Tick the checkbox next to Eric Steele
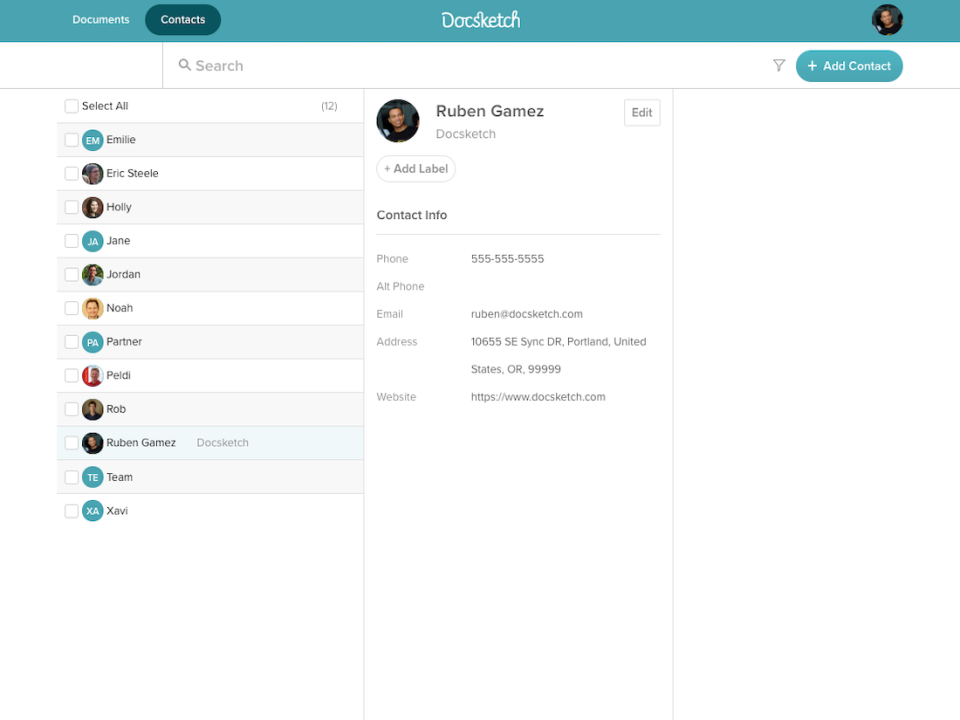This screenshot has height=720, width=960. click(x=72, y=173)
